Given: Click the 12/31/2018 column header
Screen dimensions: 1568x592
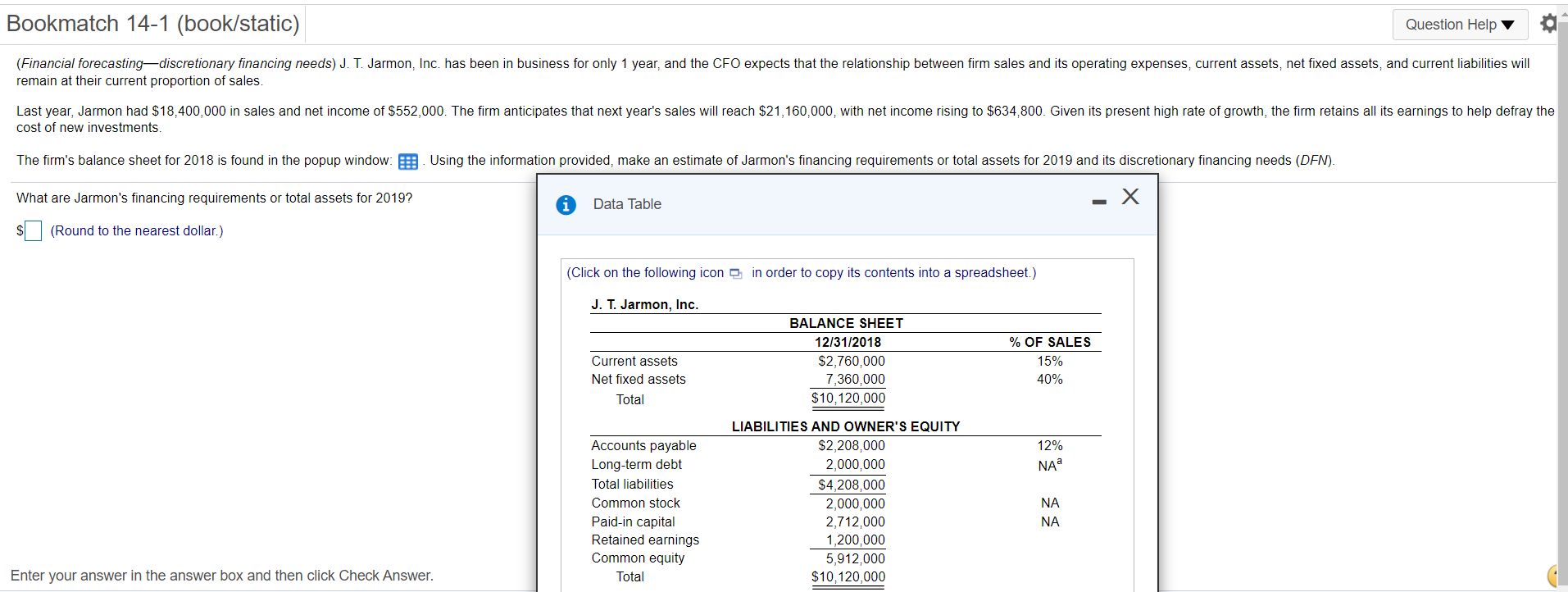Looking at the screenshot, I should tap(848, 342).
